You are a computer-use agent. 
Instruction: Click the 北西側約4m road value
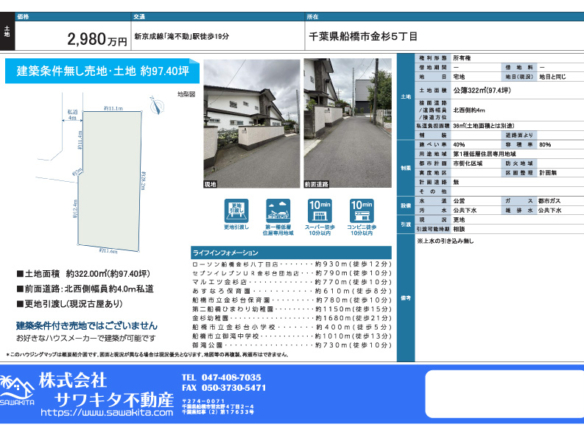(x=469, y=110)
